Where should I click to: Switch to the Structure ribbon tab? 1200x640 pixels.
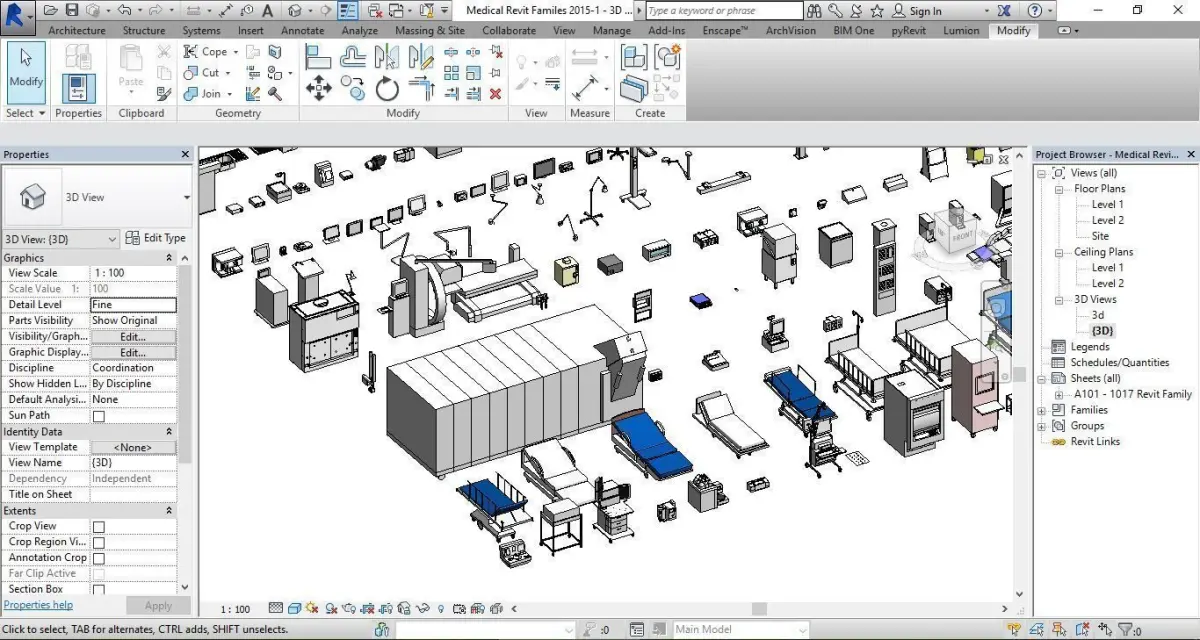[x=144, y=30]
